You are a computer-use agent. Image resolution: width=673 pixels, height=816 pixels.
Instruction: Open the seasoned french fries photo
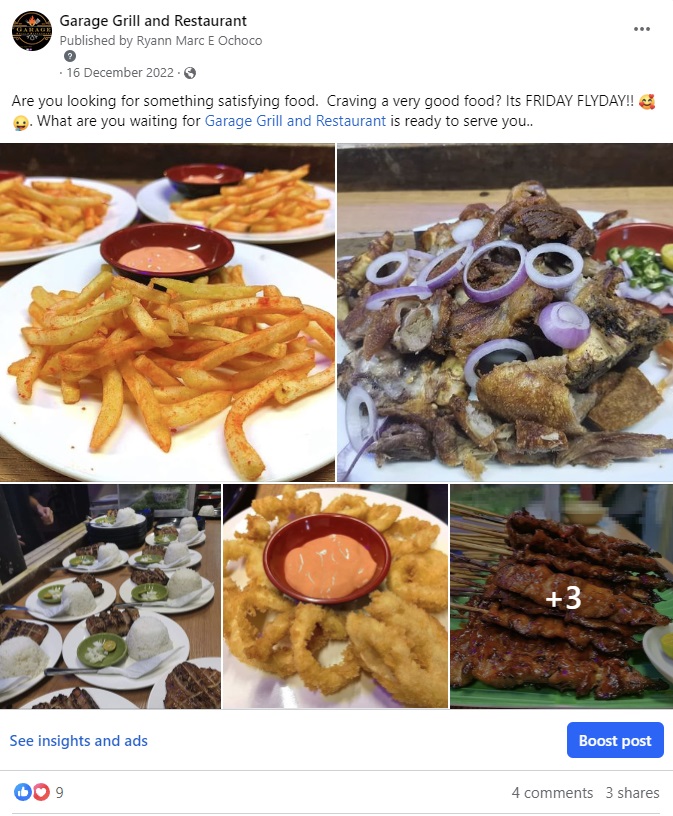[x=167, y=312]
